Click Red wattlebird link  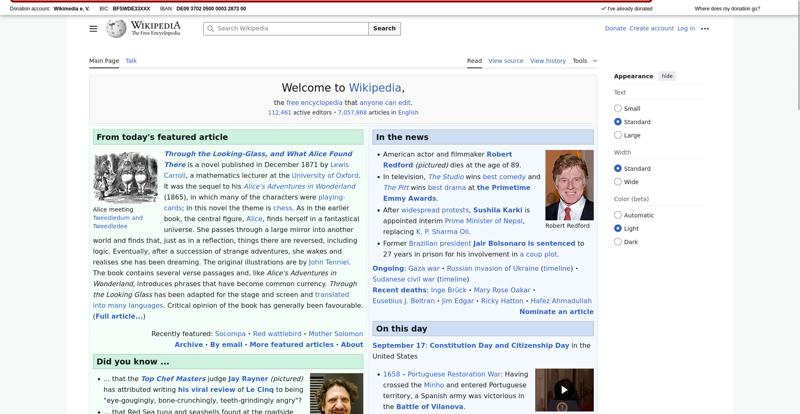point(277,334)
